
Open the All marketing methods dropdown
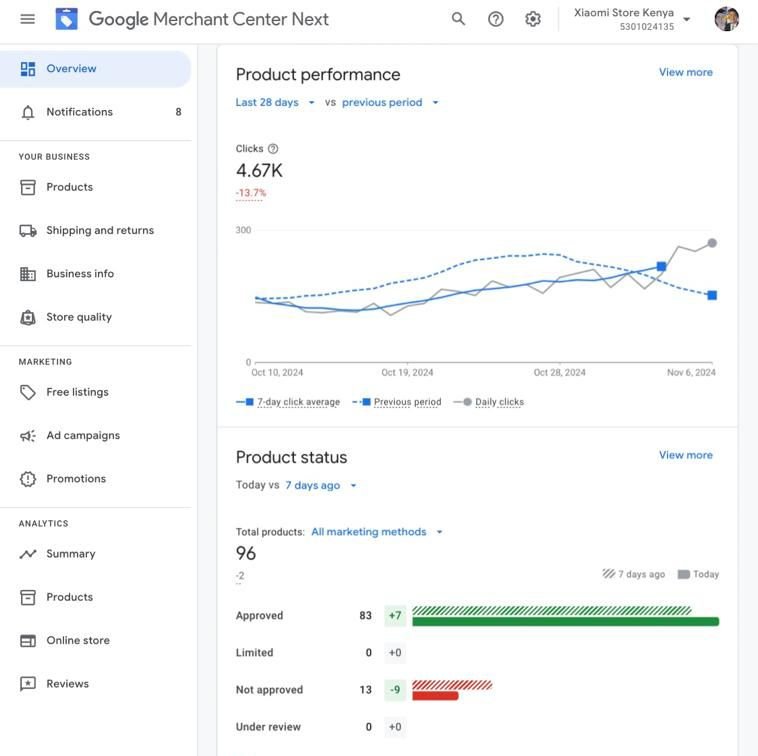click(x=377, y=532)
